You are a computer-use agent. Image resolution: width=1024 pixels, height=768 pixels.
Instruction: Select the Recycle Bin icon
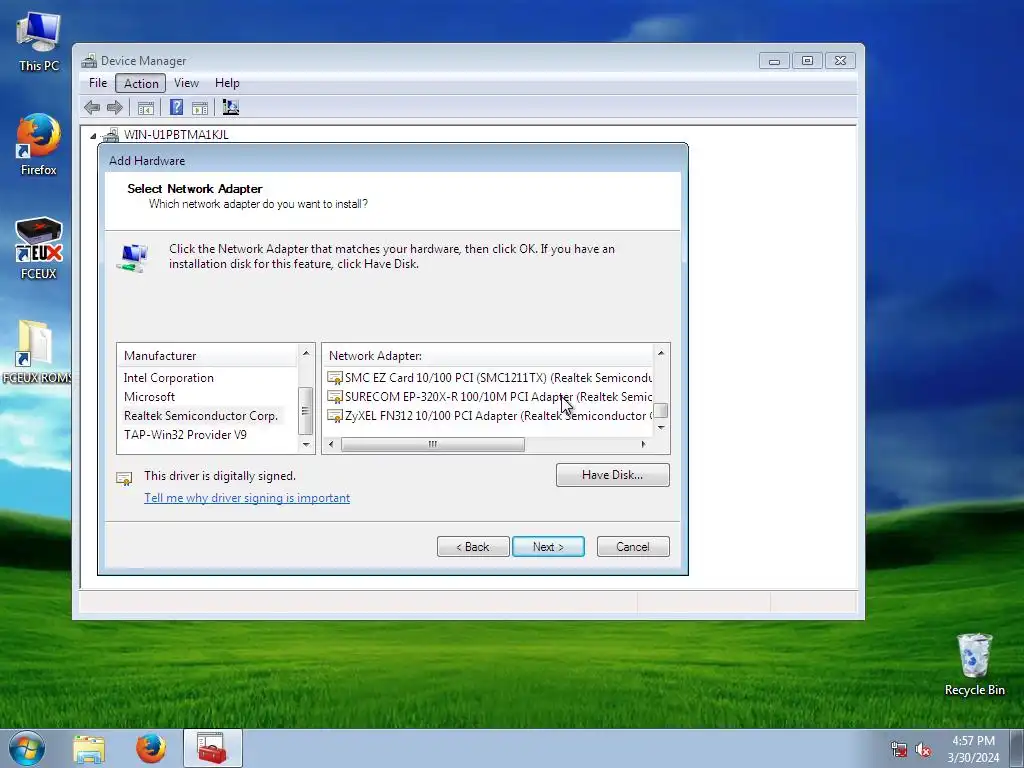974,665
